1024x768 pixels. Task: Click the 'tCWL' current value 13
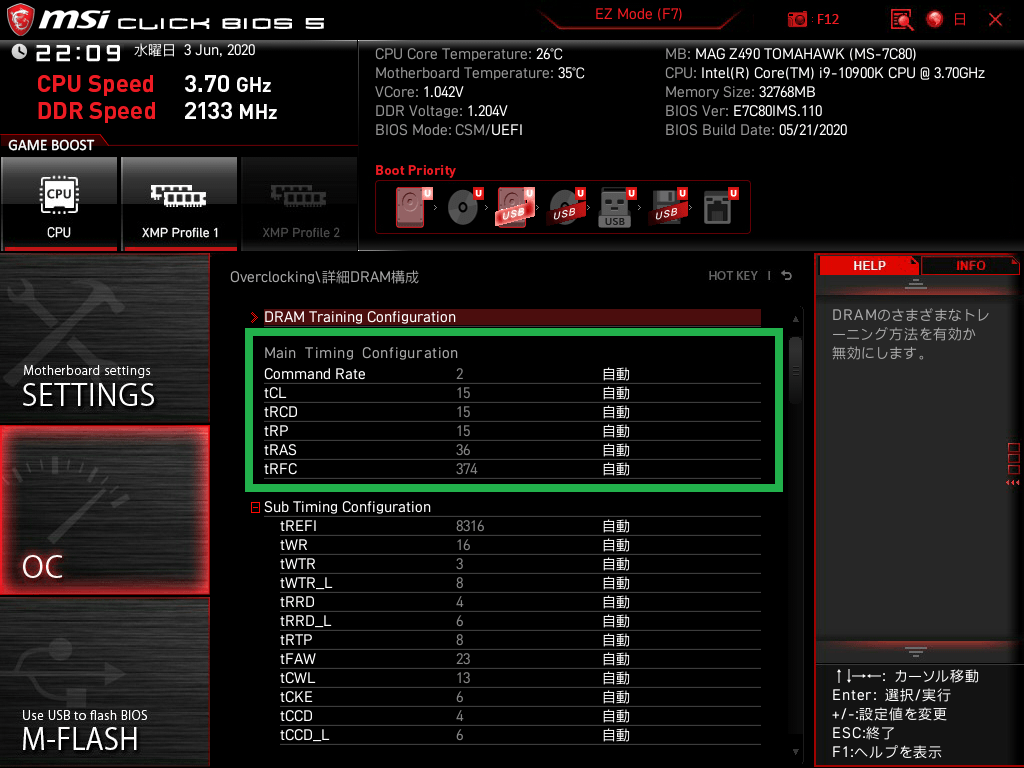[463, 678]
